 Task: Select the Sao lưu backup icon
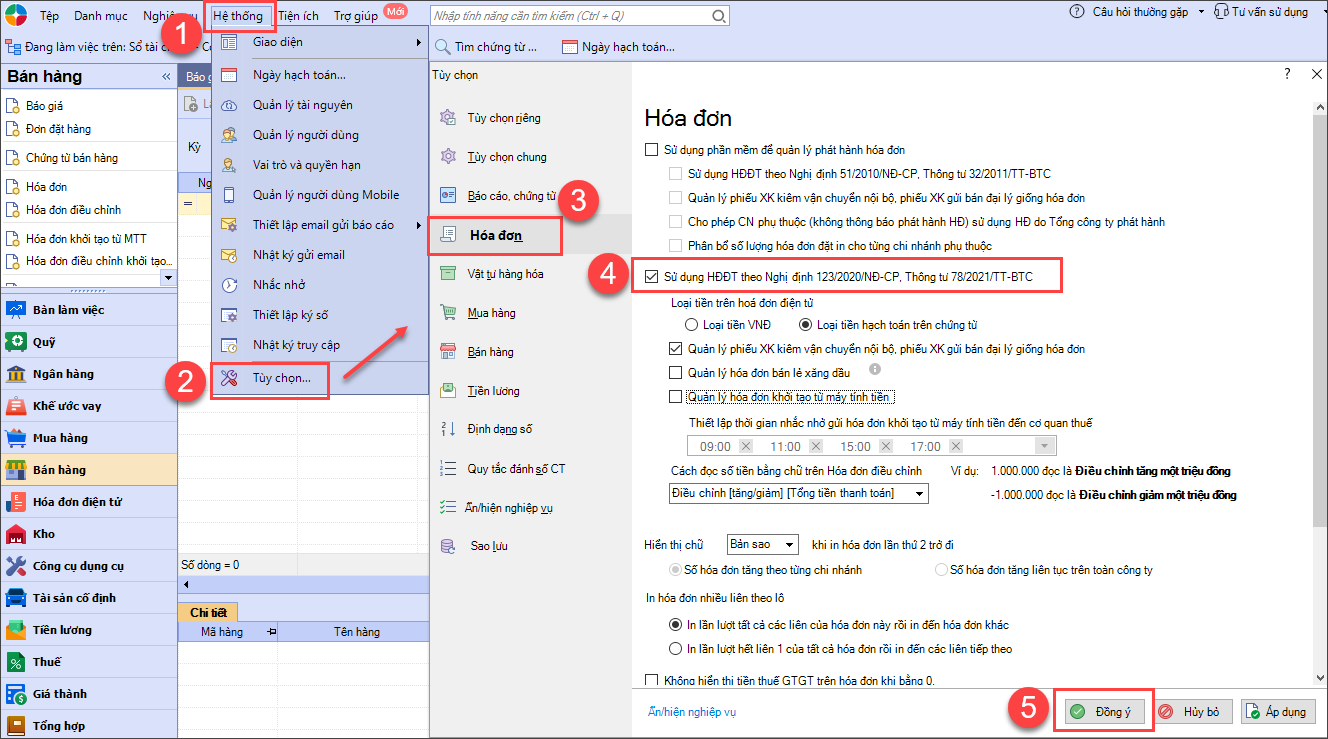[448, 546]
